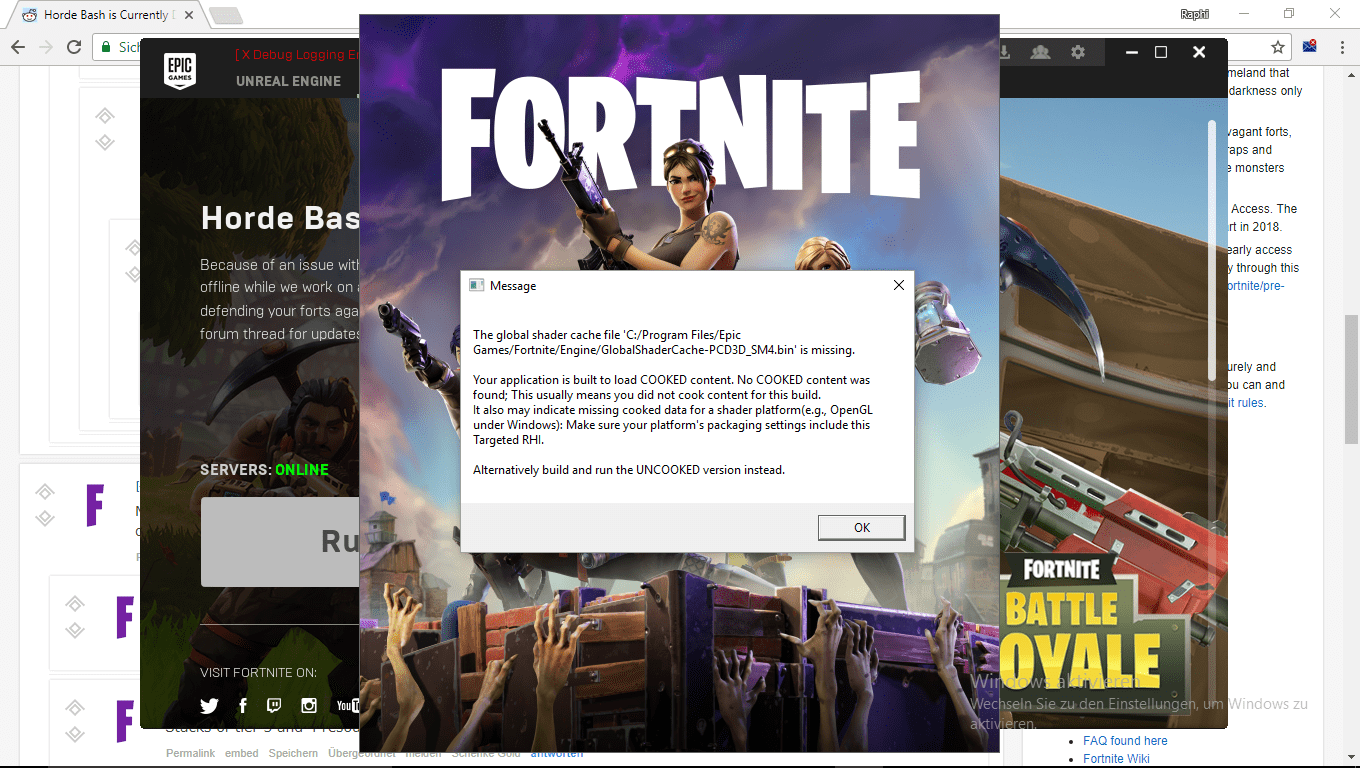
Task: Click the 'VISIT FORTNITE ON:' label
Action: [x=258, y=673]
